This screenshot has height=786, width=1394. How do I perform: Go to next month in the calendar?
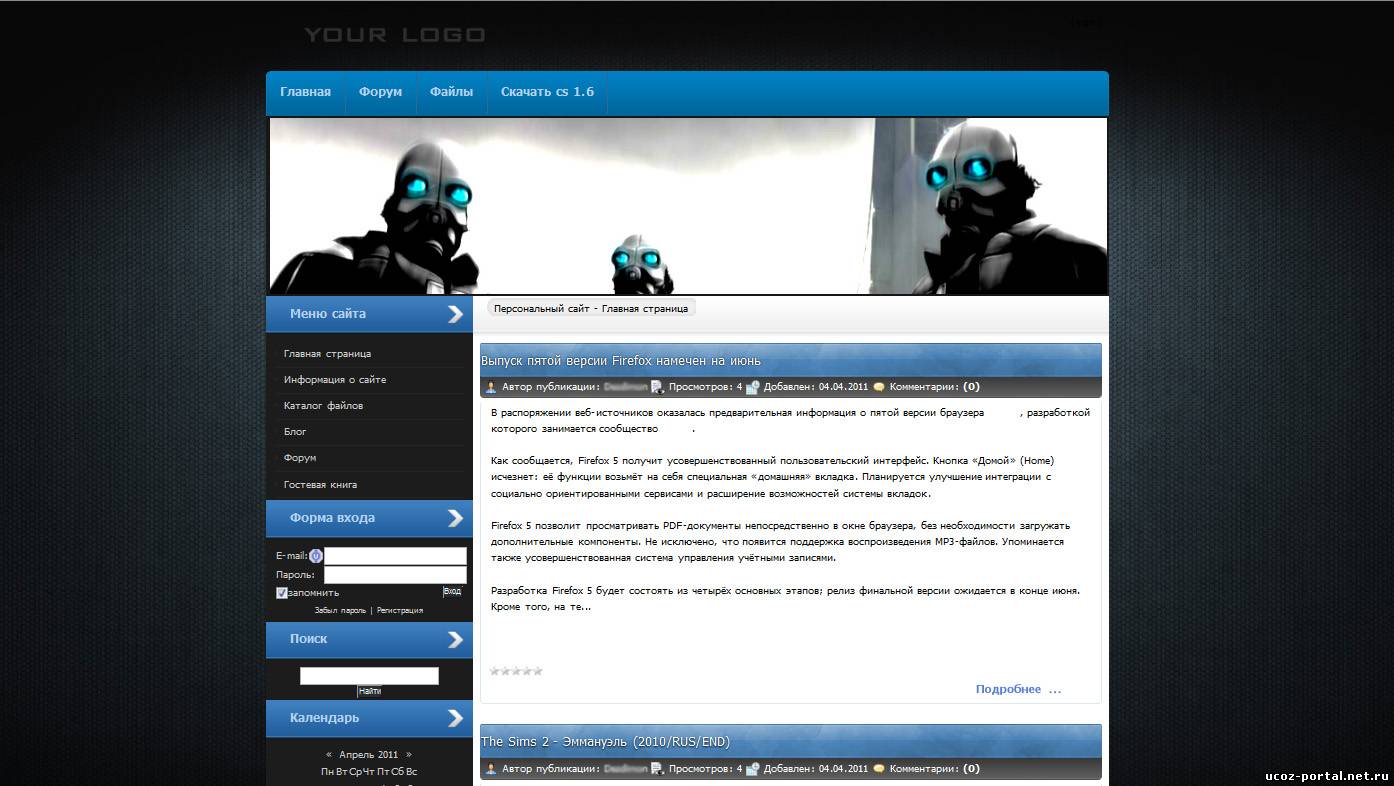tap(408, 755)
